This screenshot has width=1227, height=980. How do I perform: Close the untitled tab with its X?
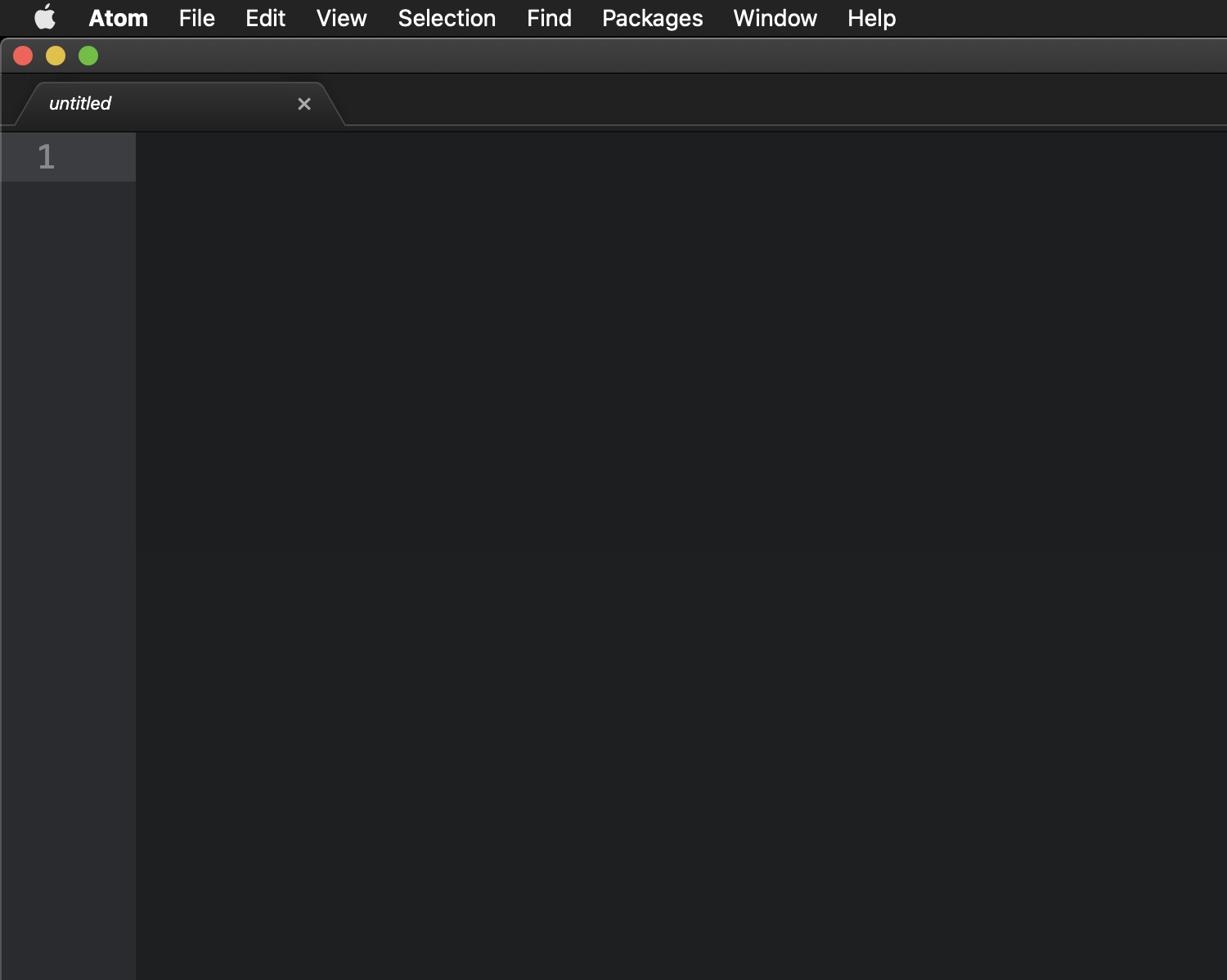tap(304, 104)
